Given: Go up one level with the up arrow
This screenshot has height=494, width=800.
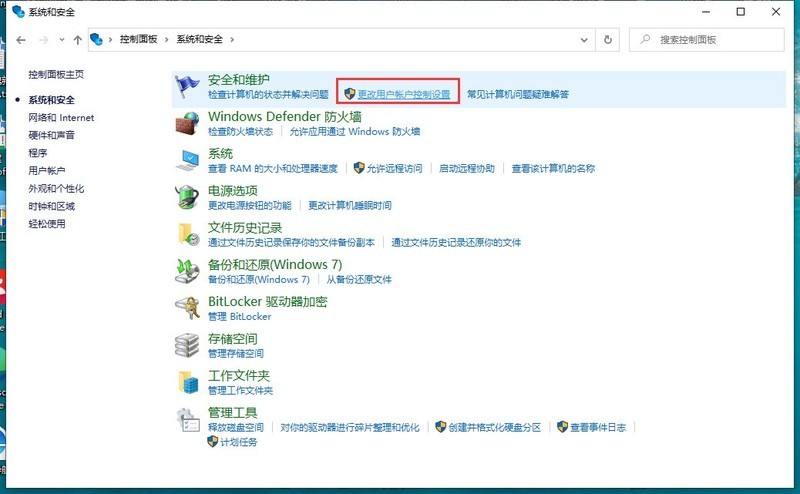Looking at the screenshot, I should point(78,40).
